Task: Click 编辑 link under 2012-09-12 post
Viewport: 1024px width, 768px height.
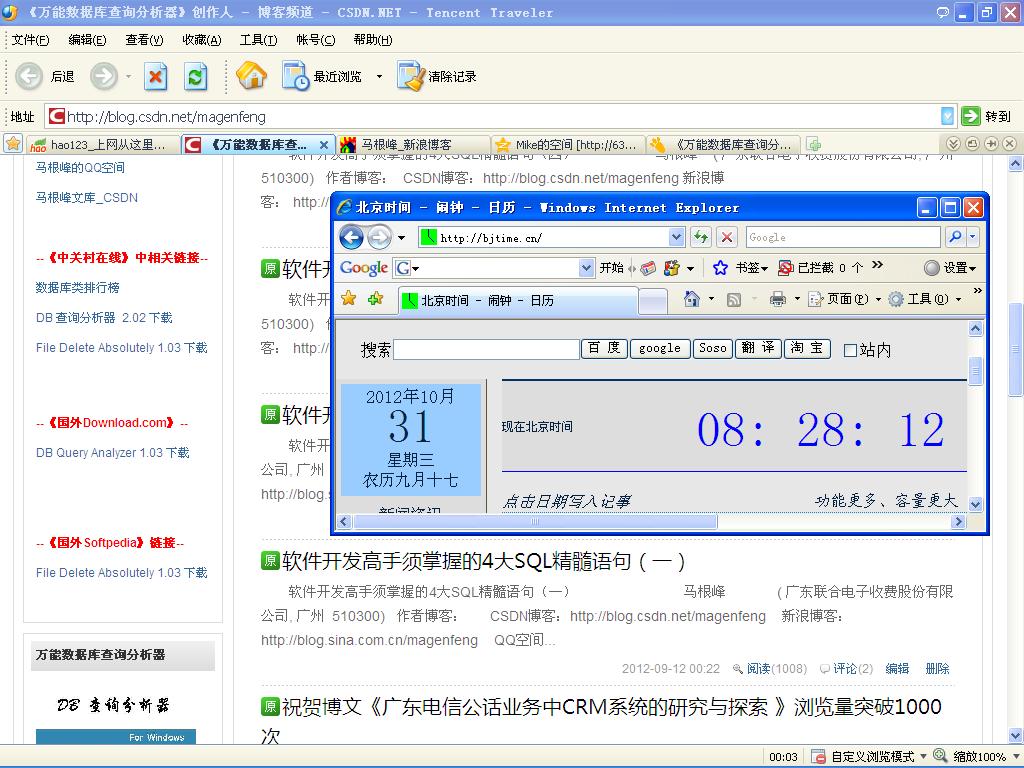Action: 897,668
